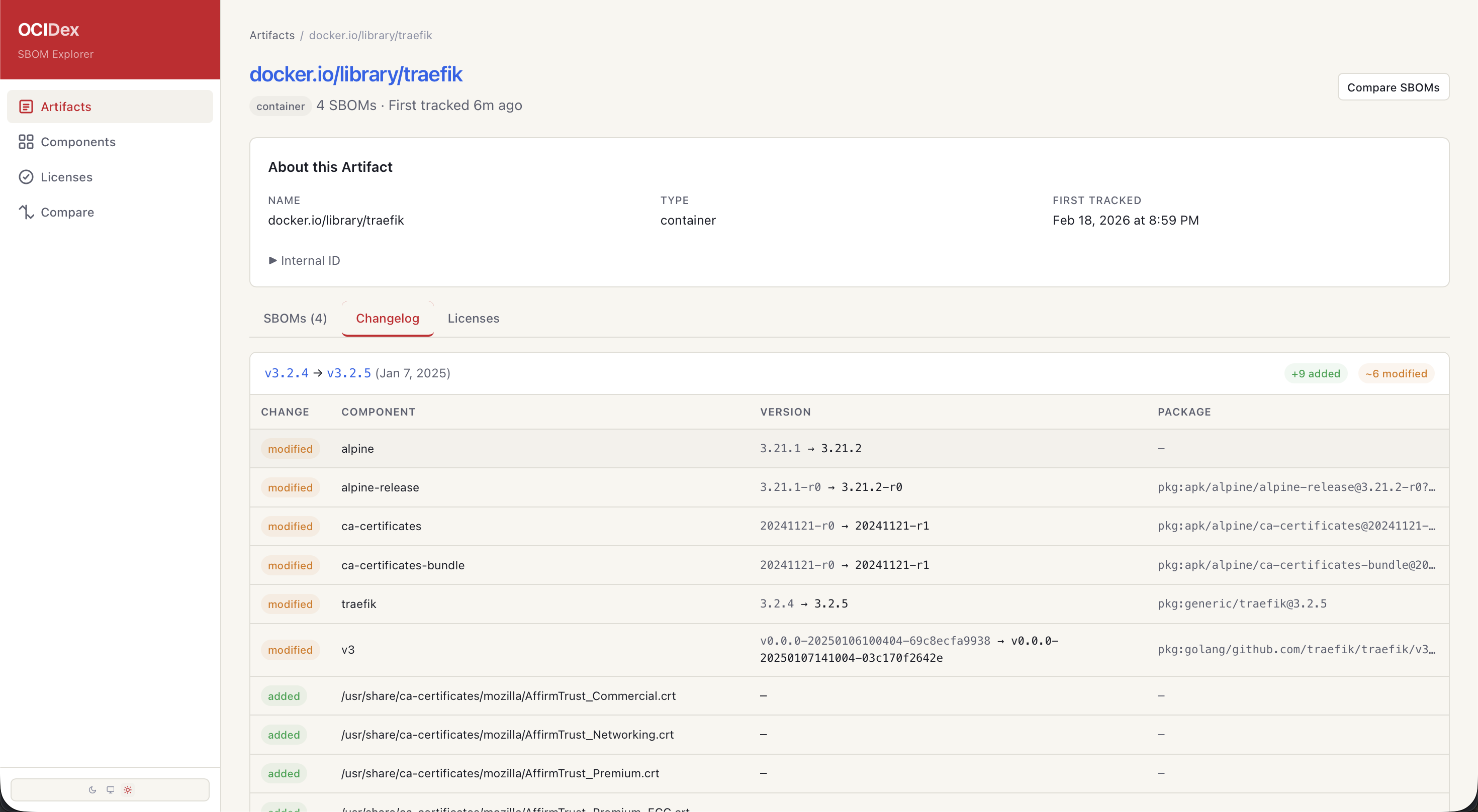Click the Artifacts breadcrumb link
Screen dimensions: 1478x812
272,36
